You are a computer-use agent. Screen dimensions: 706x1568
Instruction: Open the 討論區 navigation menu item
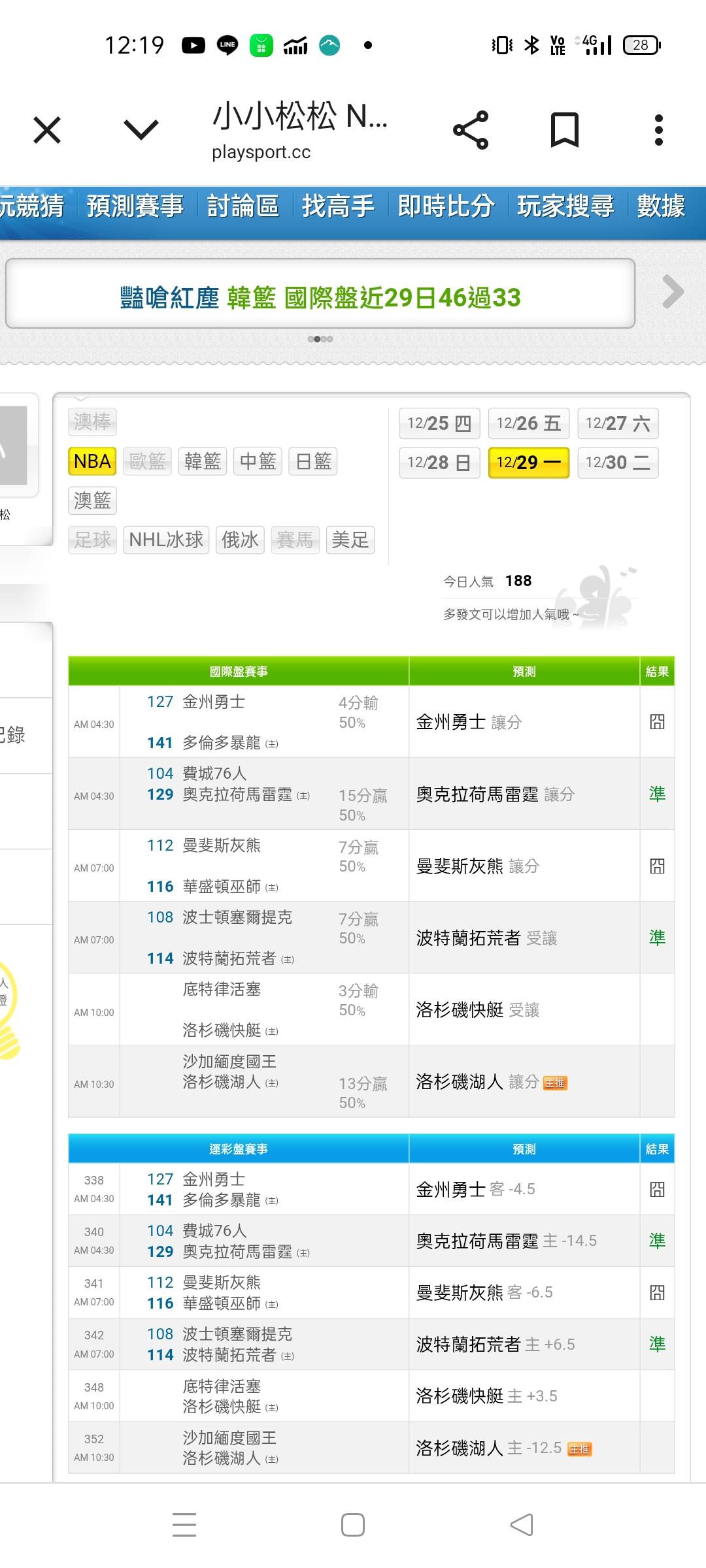coord(243,206)
